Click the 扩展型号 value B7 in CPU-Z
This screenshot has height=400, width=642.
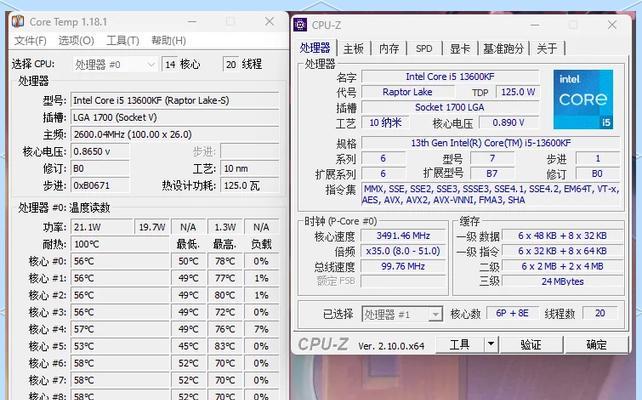[492, 174]
